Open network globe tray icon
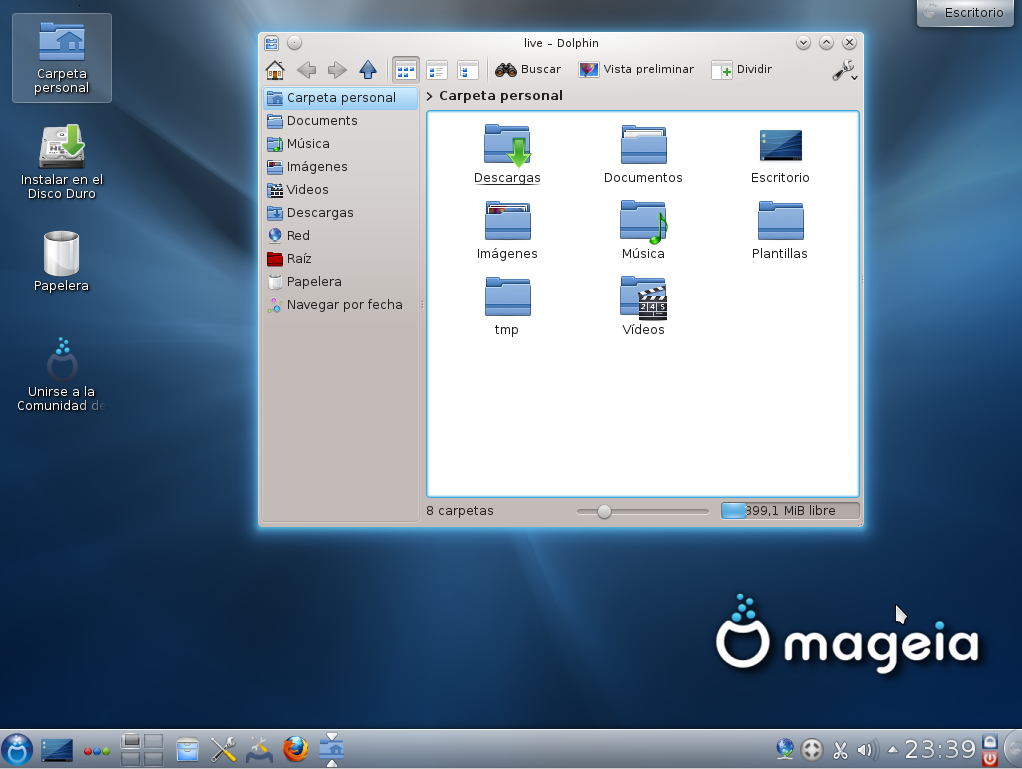The image size is (1022, 769). 785,749
